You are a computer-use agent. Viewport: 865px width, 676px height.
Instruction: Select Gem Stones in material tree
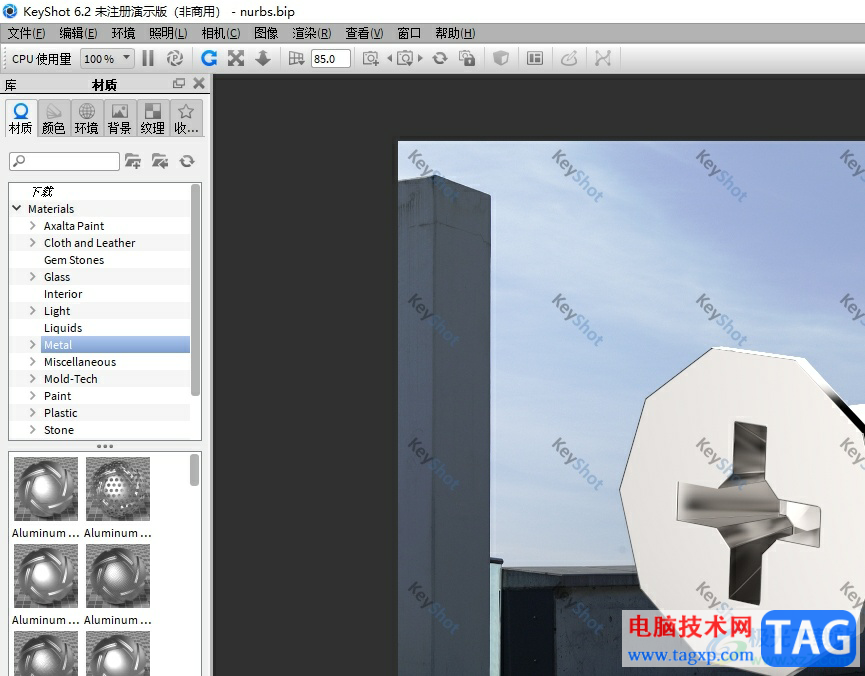[x=74, y=260]
